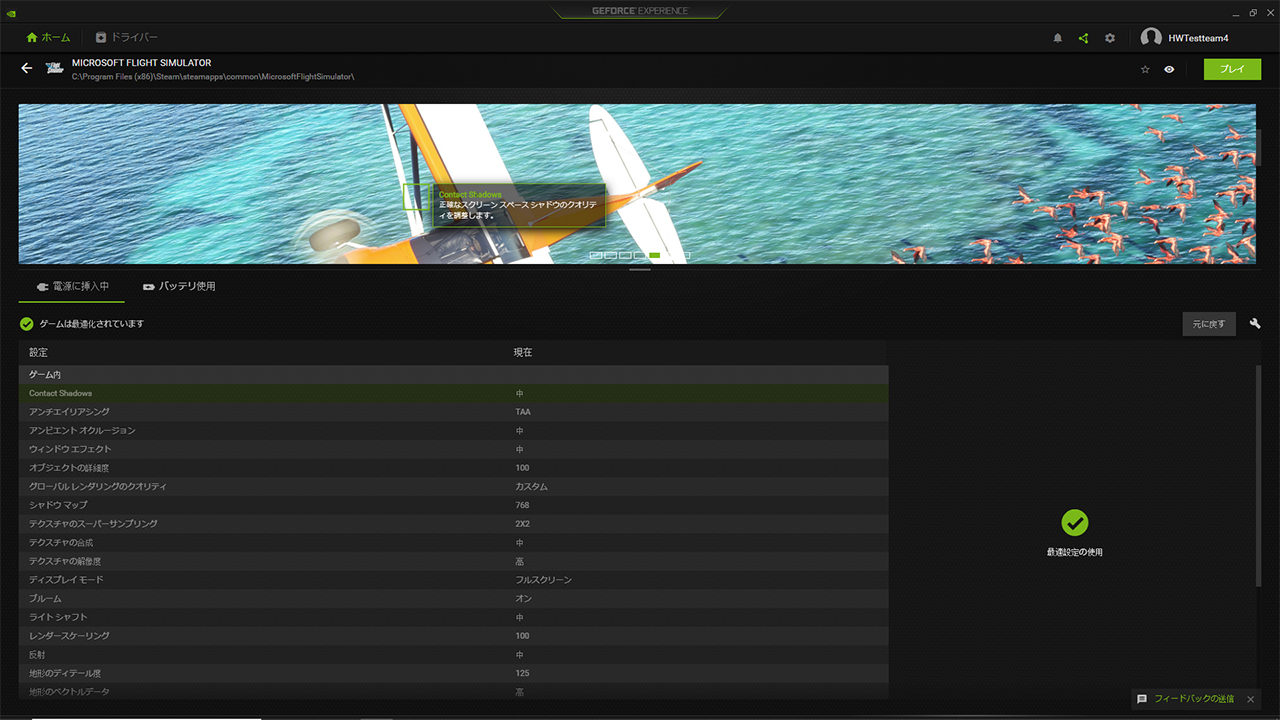Image resolution: width=1280 pixels, height=720 pixels.
Task: Select the オブジェクトの詳細度 row
Action: pos(453,468)
